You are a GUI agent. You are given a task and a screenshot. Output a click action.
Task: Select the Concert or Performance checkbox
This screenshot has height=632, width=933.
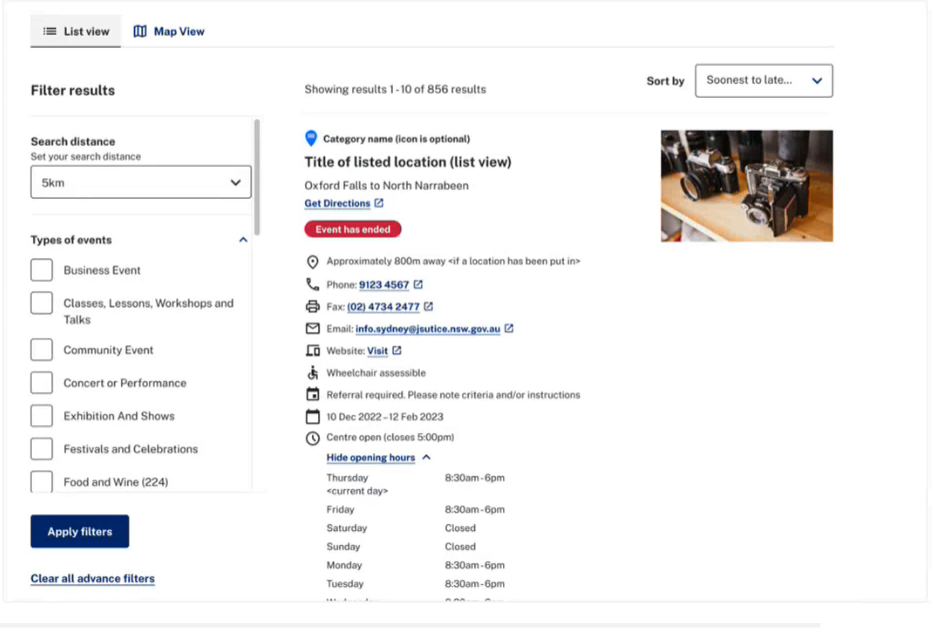click(42, 383)
